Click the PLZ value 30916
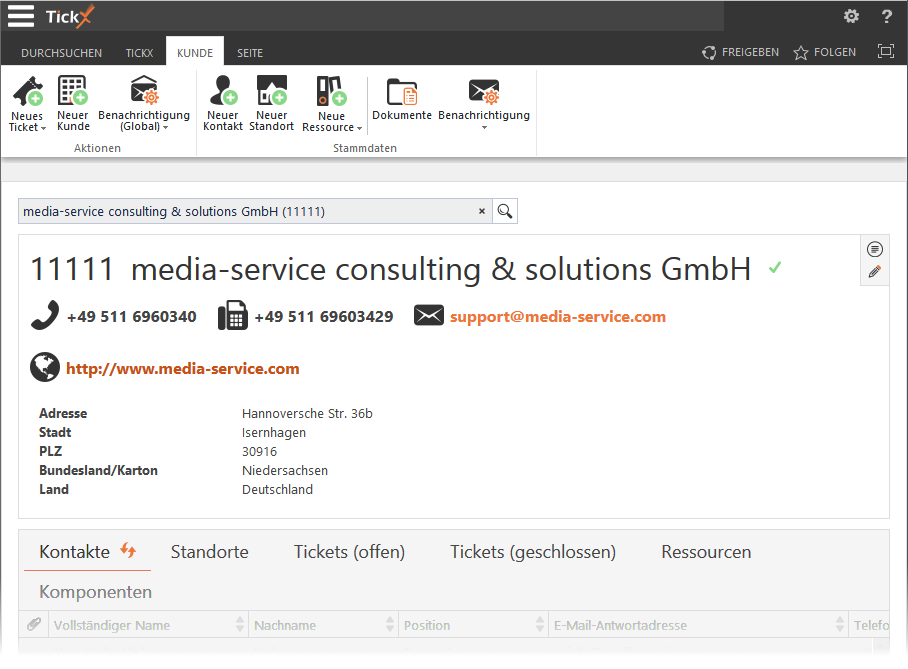 [x=259, y=452]
